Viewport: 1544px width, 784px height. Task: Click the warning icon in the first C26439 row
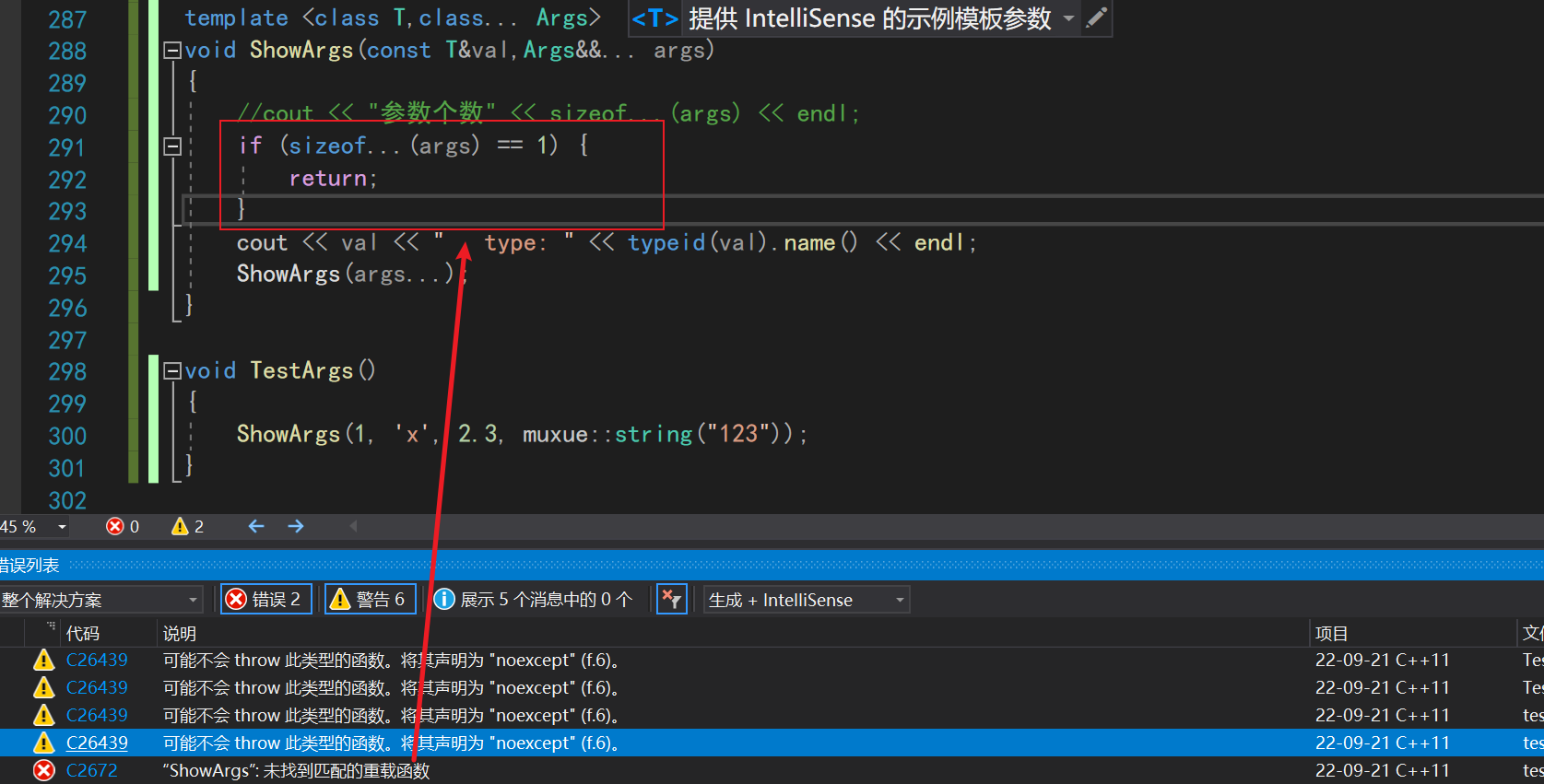(x=43, y=661)
